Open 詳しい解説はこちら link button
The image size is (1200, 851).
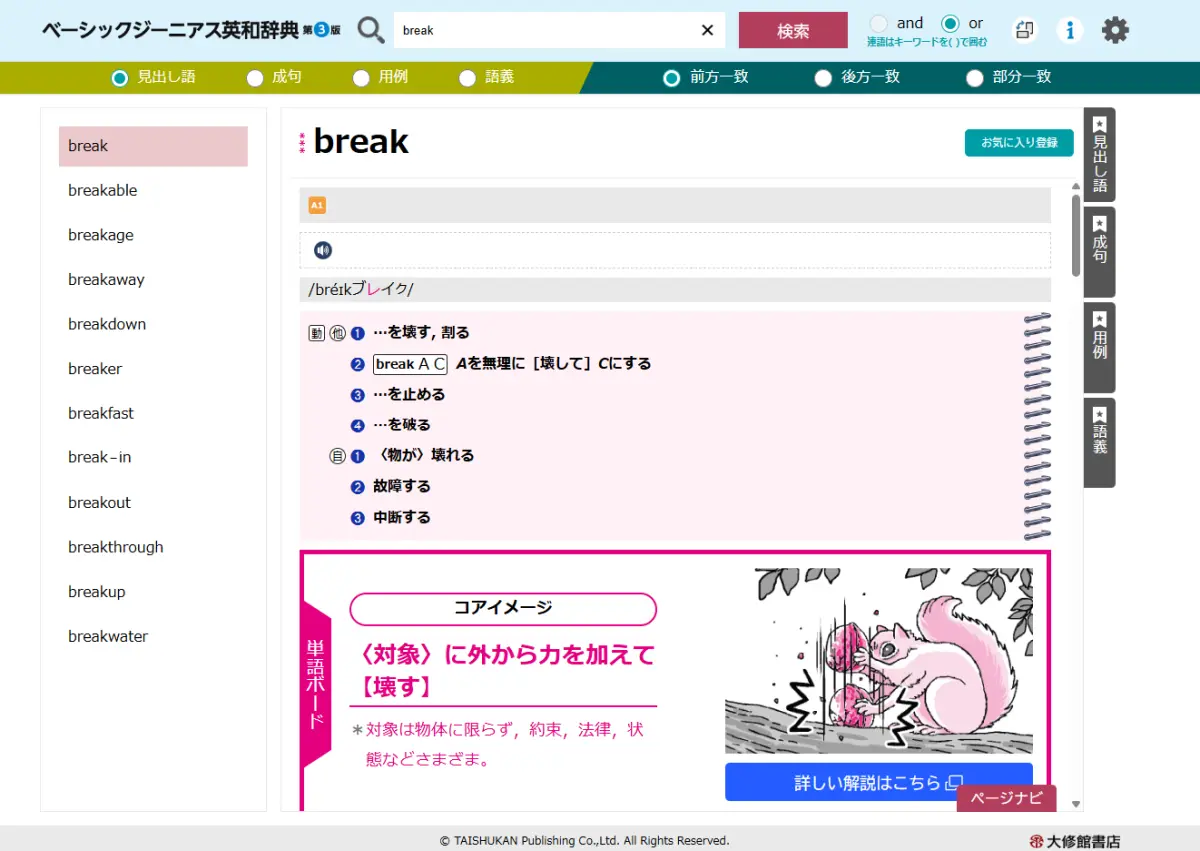[879, 783]
